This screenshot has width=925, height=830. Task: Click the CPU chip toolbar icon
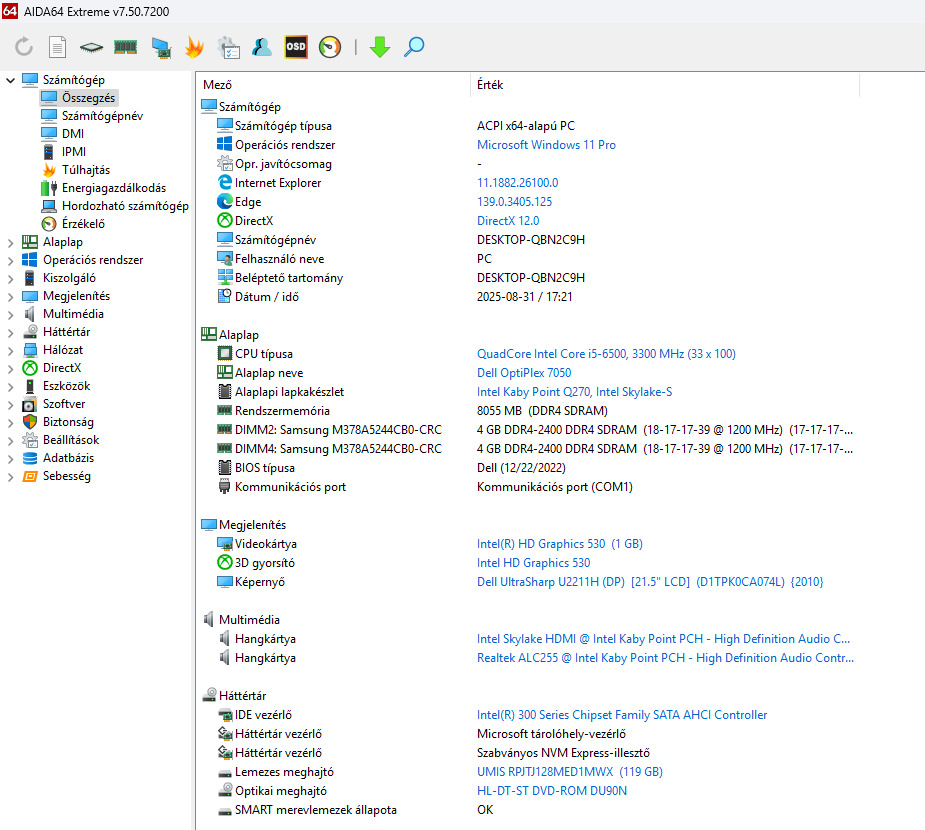(x=91, y=47)
